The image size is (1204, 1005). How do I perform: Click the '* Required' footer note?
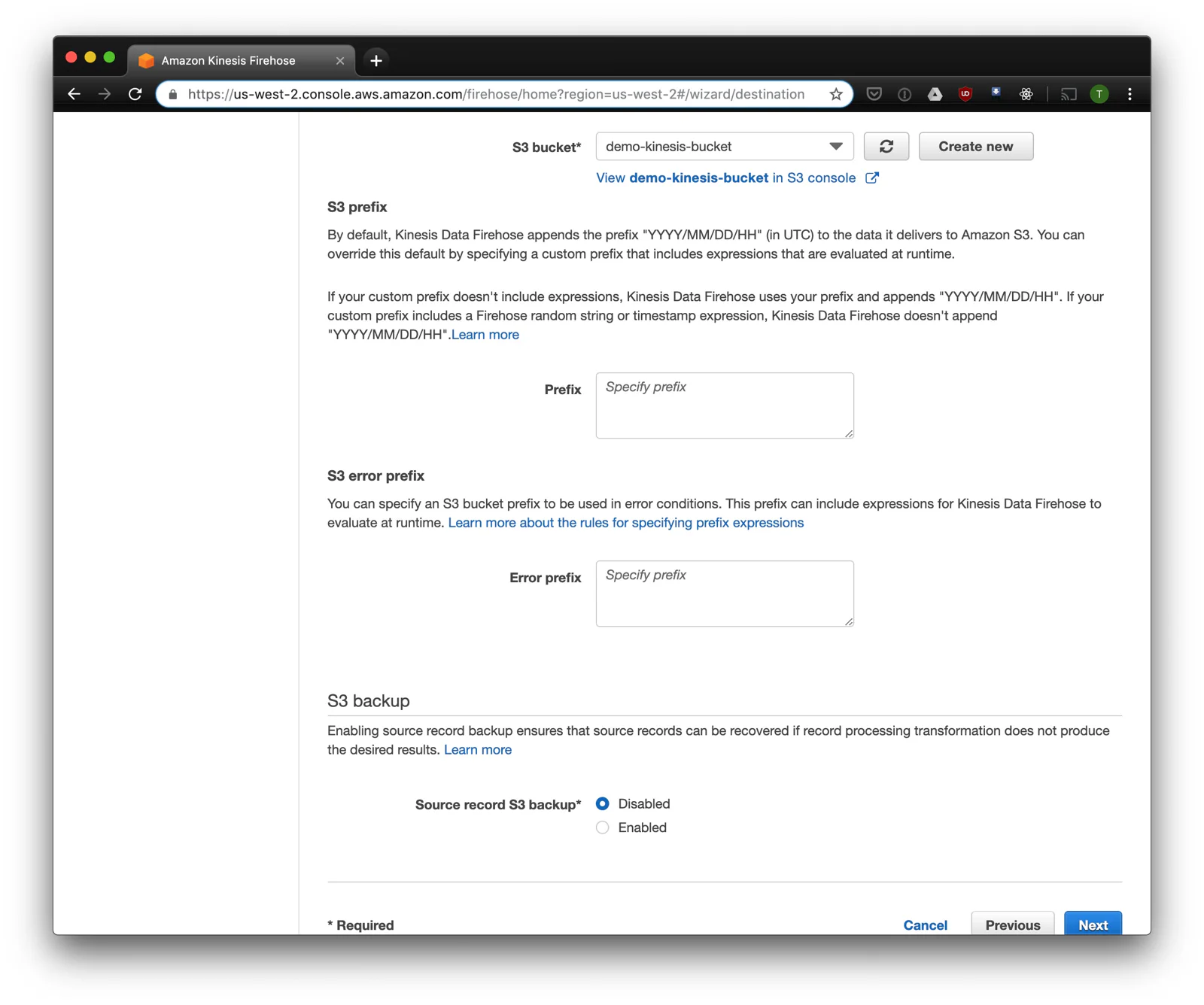[361, 925]
